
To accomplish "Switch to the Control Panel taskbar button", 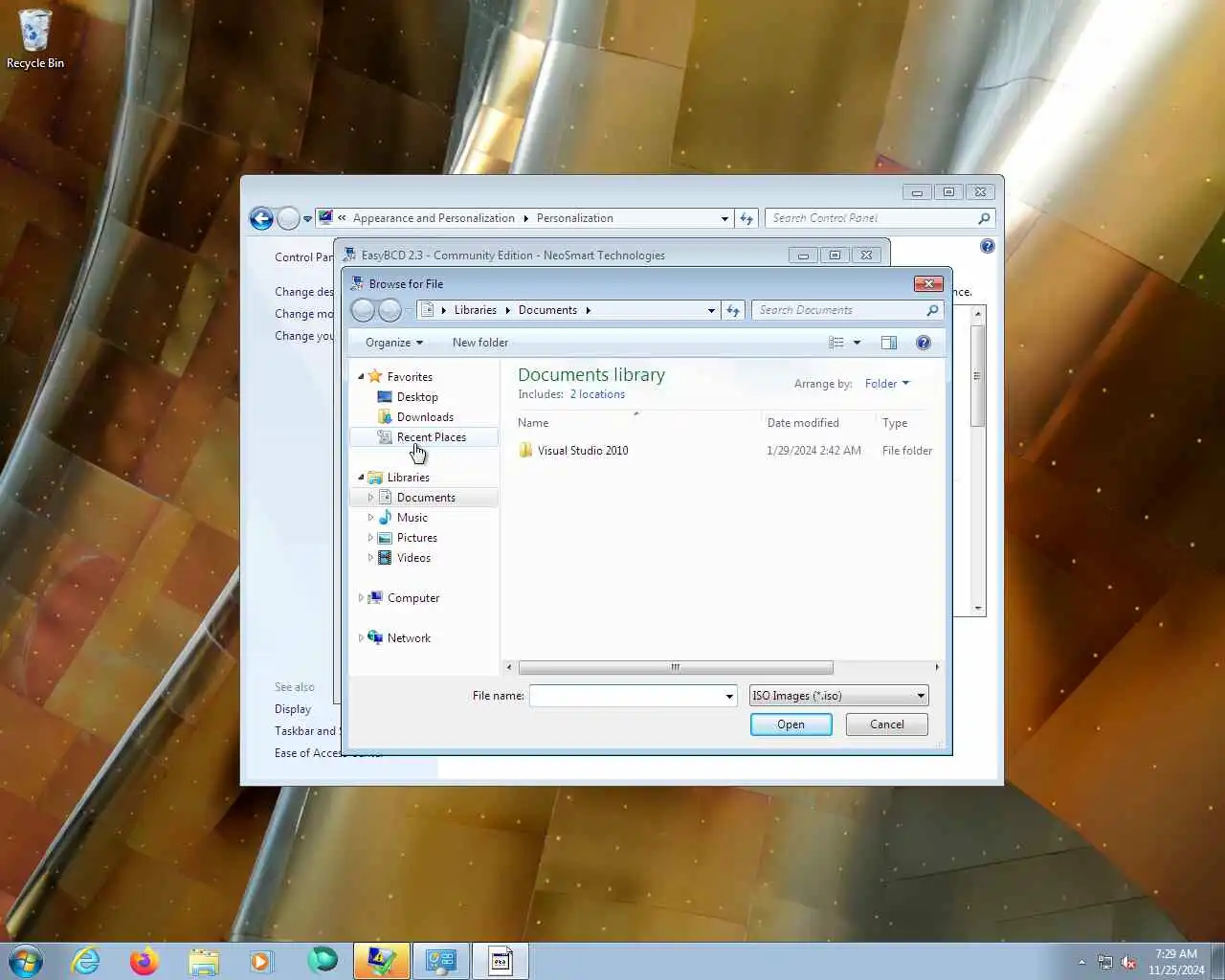I will (441, 961).
